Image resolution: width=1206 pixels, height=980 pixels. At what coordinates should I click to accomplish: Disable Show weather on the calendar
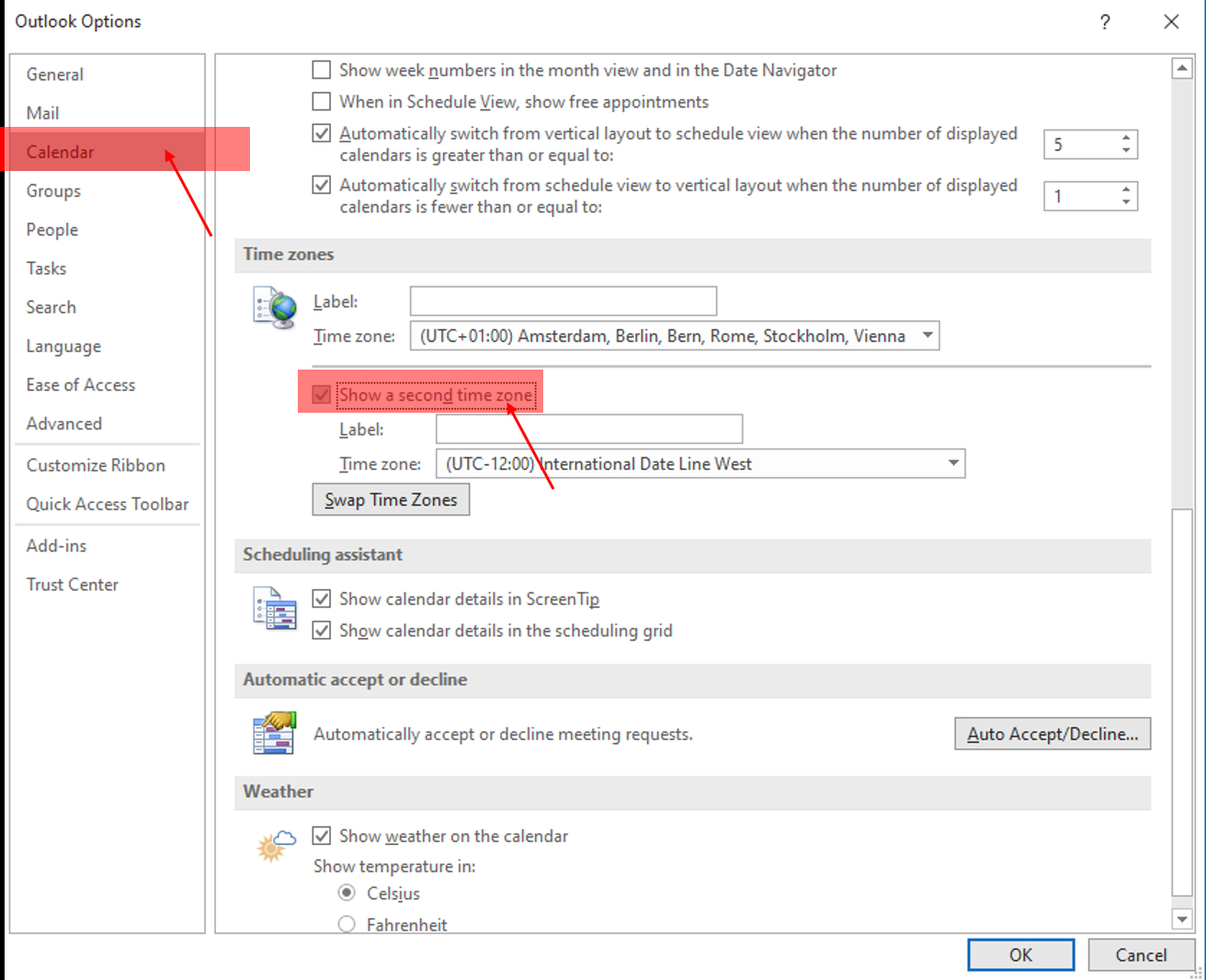click(322, 836)
